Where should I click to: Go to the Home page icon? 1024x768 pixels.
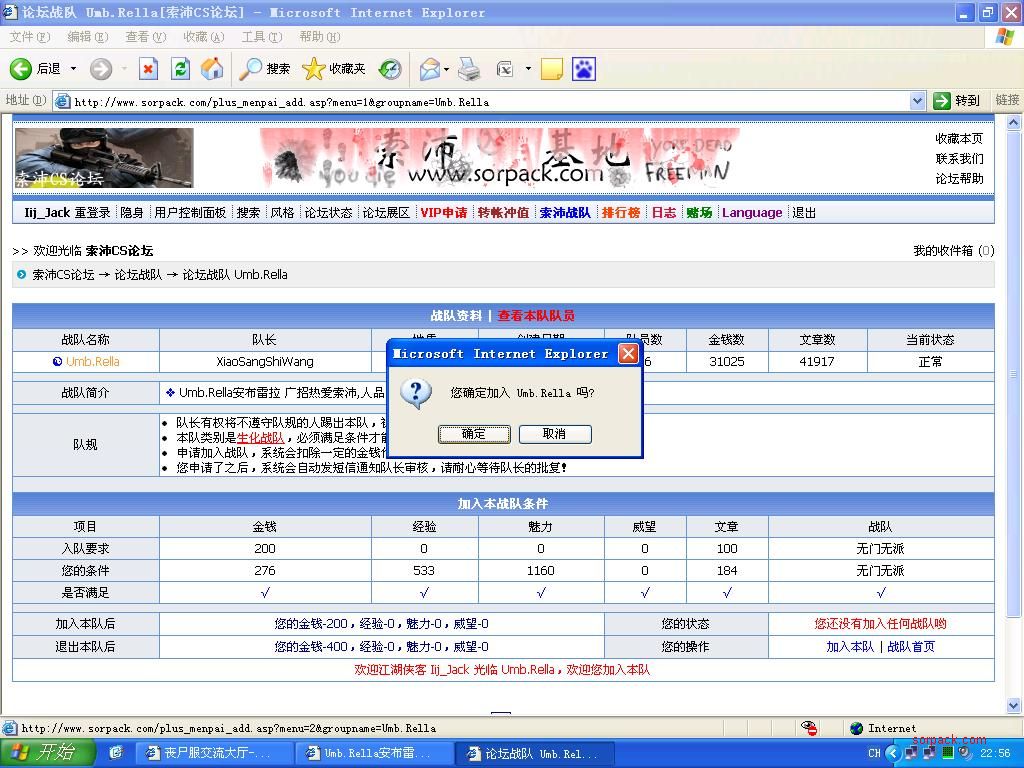pos(212,69)
